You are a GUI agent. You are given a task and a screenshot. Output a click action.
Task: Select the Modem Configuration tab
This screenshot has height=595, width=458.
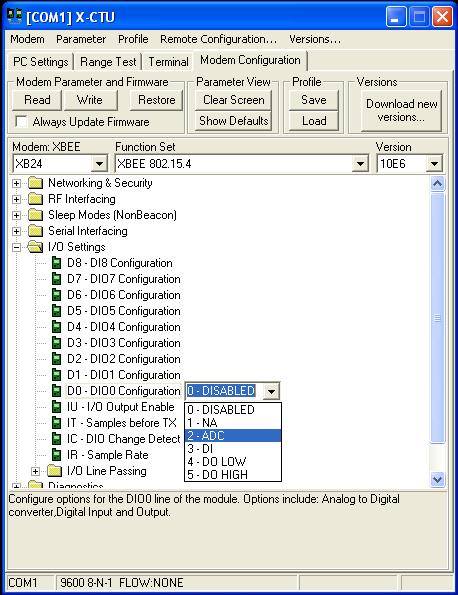[250, 60]
